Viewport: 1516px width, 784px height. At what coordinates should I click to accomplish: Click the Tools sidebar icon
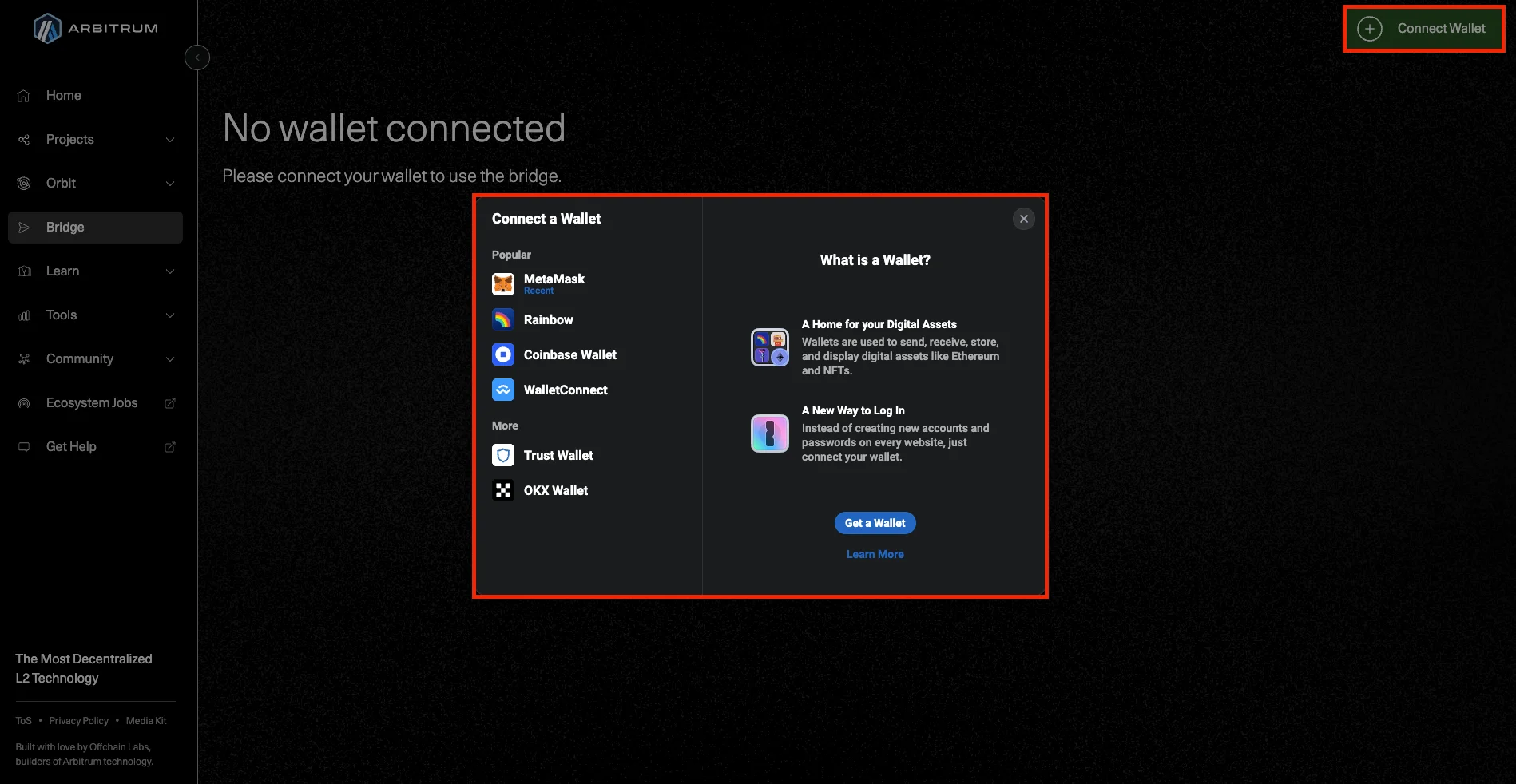(x=24, y=315)
